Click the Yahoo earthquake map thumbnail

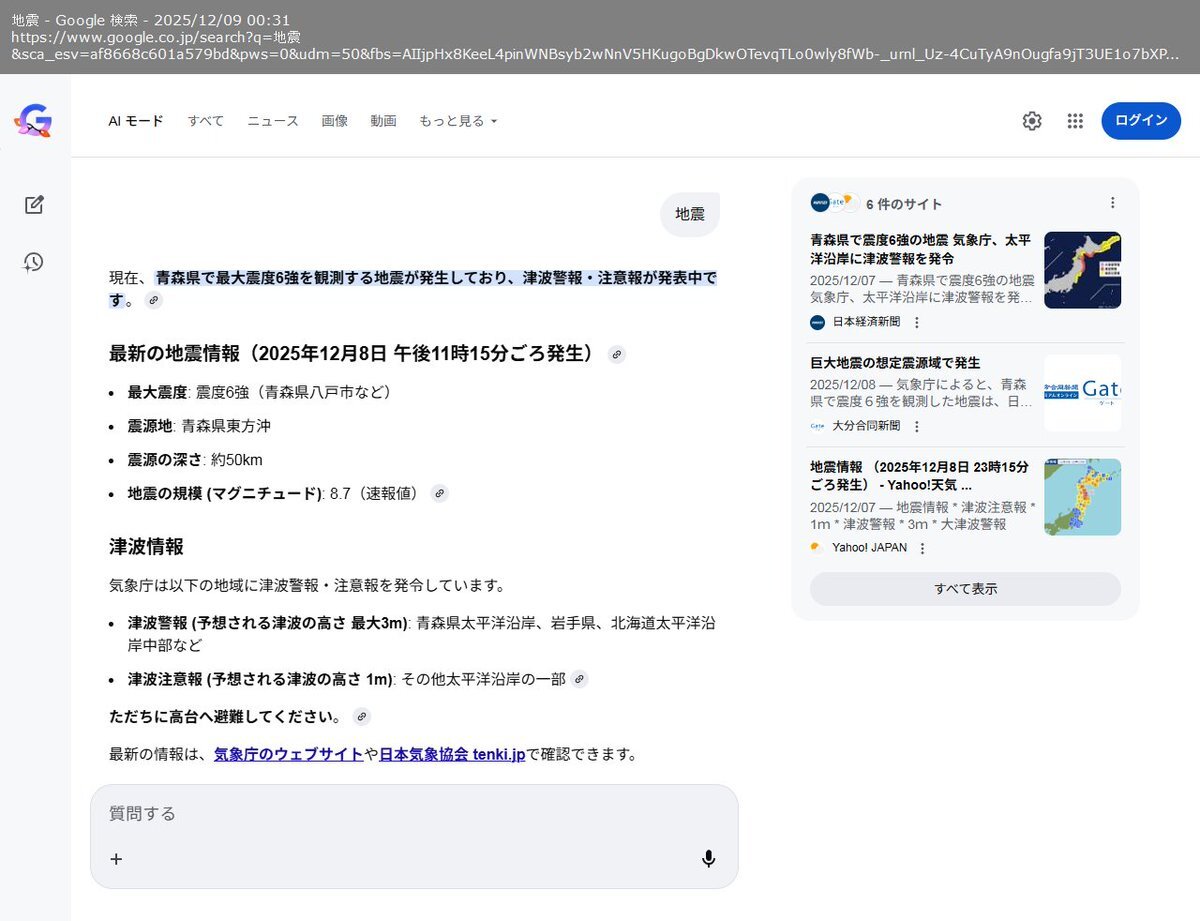1082,497
